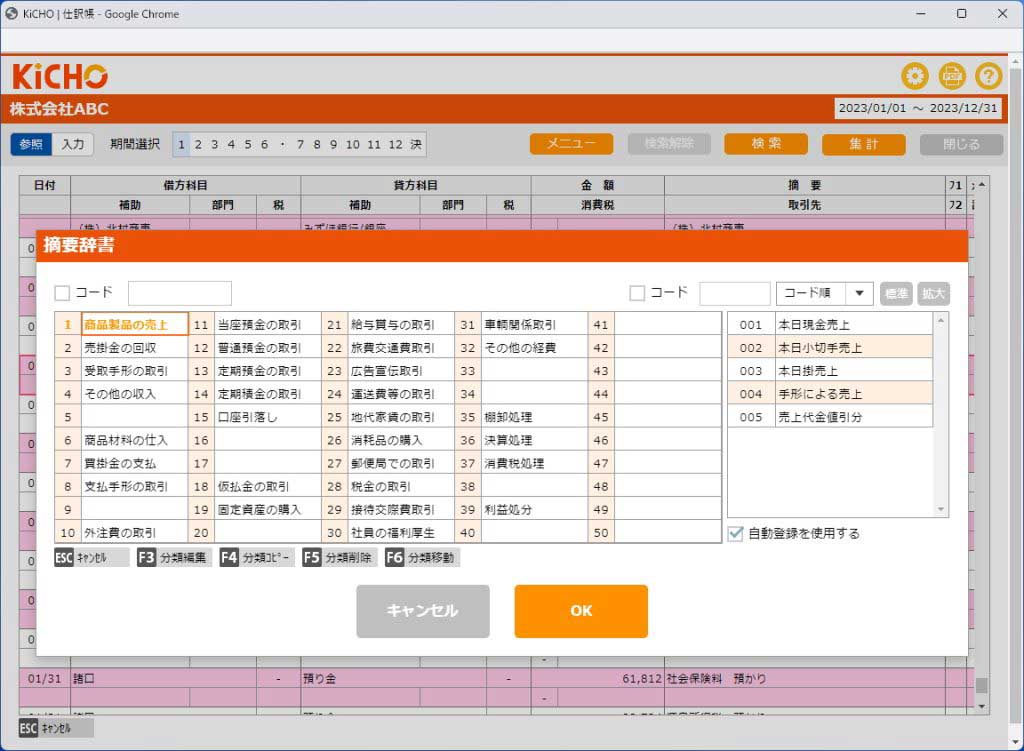Screen dimensions: 1024x751
Task: Select category 買掛金の支払
Action: [x=135, y=463]
